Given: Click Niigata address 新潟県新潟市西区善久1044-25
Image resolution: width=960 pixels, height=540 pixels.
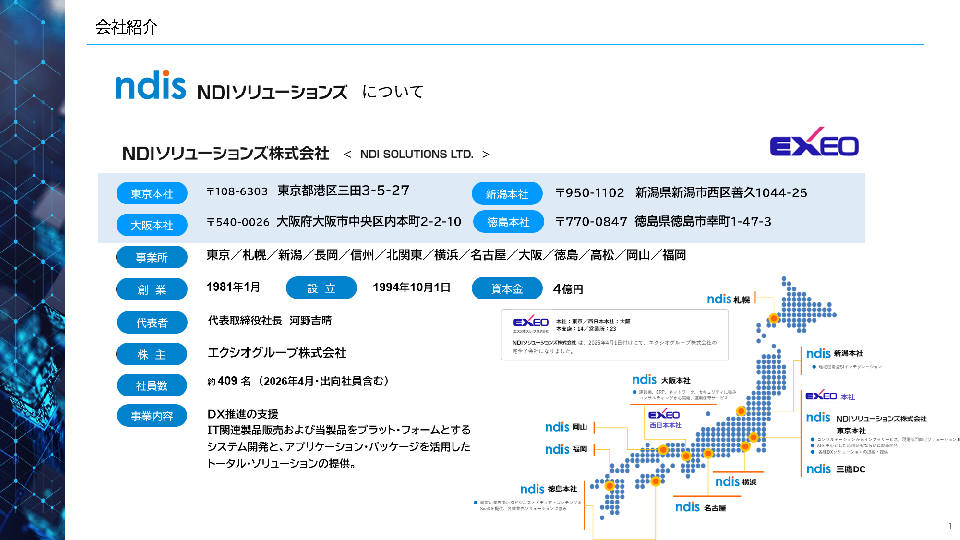Looking at the screenshot, I should coord(721,193).
